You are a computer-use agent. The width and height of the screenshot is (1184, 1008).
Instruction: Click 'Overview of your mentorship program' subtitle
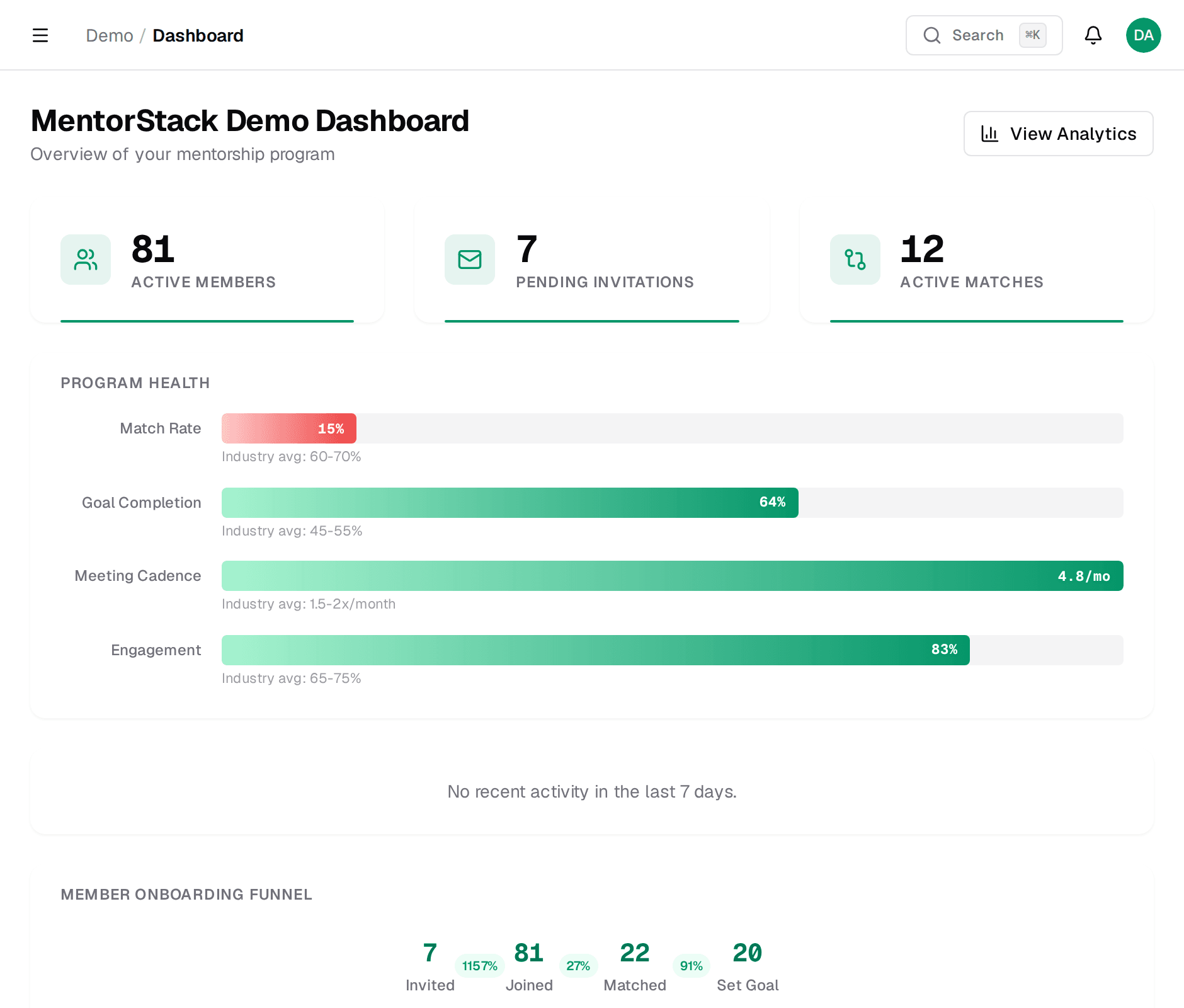point(183,154)
